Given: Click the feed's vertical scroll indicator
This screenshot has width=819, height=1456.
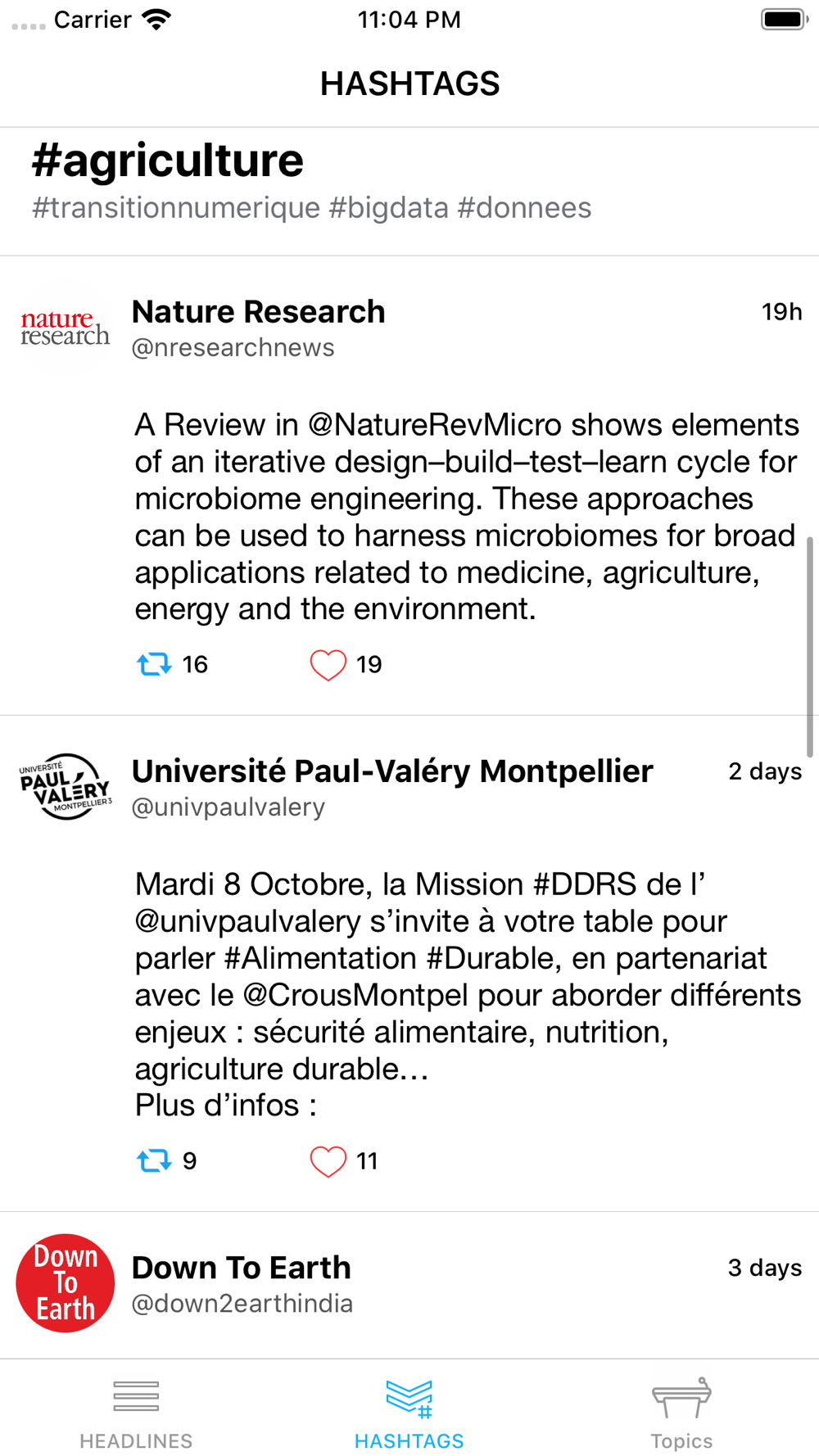Looking at the screenshot, I should pos(809,647).
